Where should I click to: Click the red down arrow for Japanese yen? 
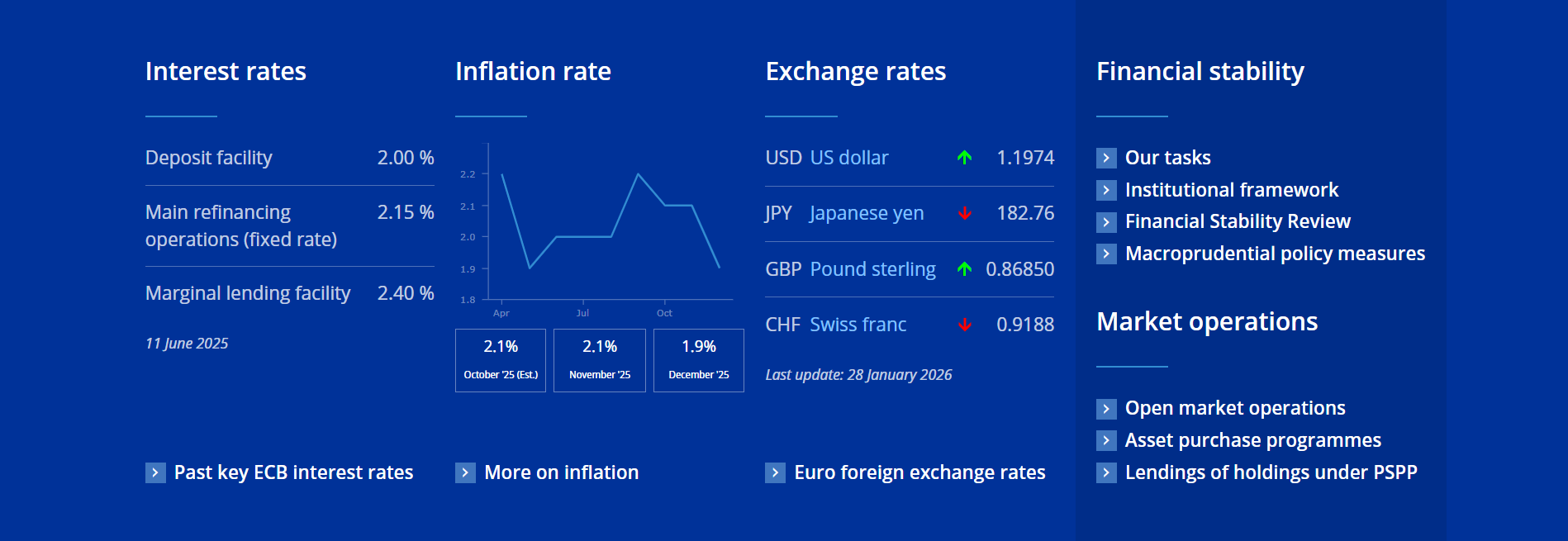pos(964,213)
